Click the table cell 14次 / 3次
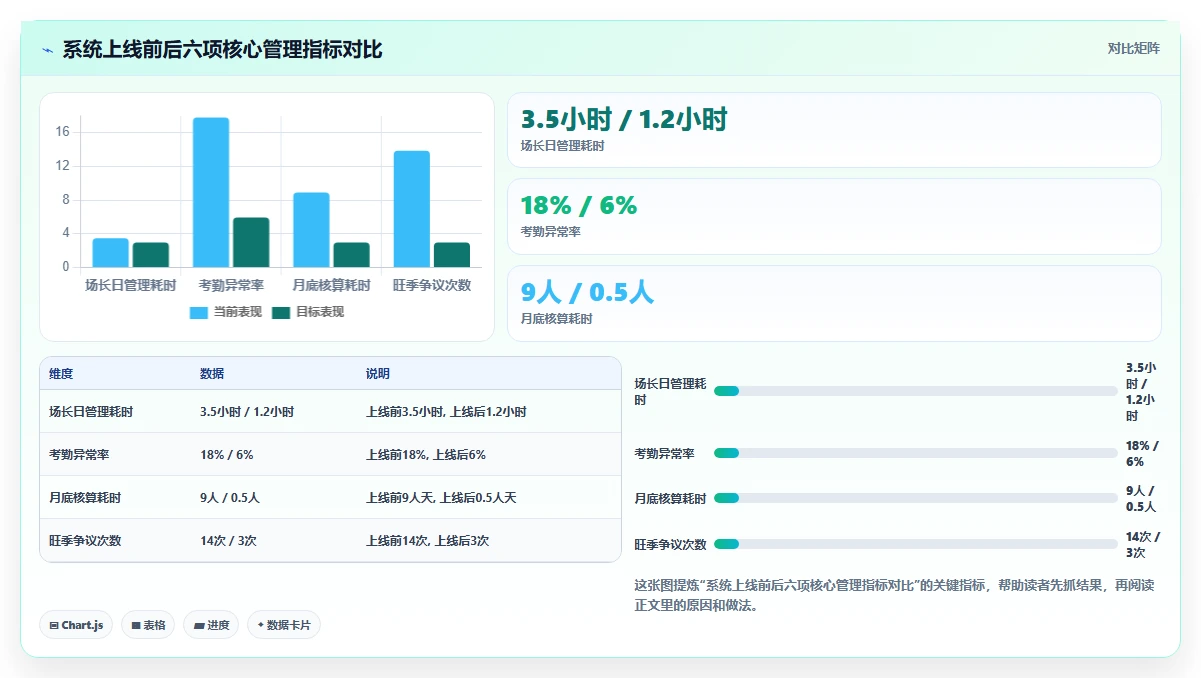Image resolution: width=1201 pixels, height=678 pixels. pyautogui.click(x=229, y=541)
